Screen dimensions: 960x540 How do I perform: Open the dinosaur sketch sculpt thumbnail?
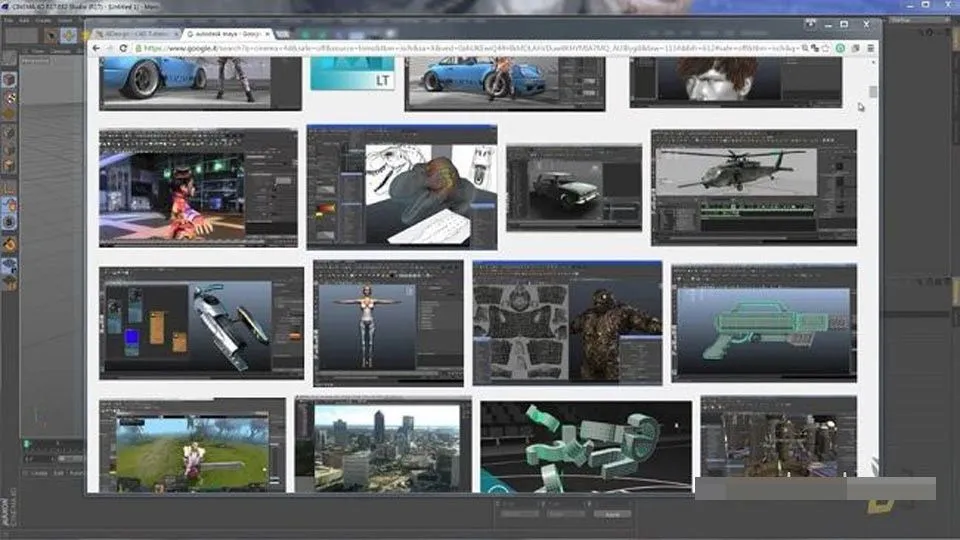401,187
